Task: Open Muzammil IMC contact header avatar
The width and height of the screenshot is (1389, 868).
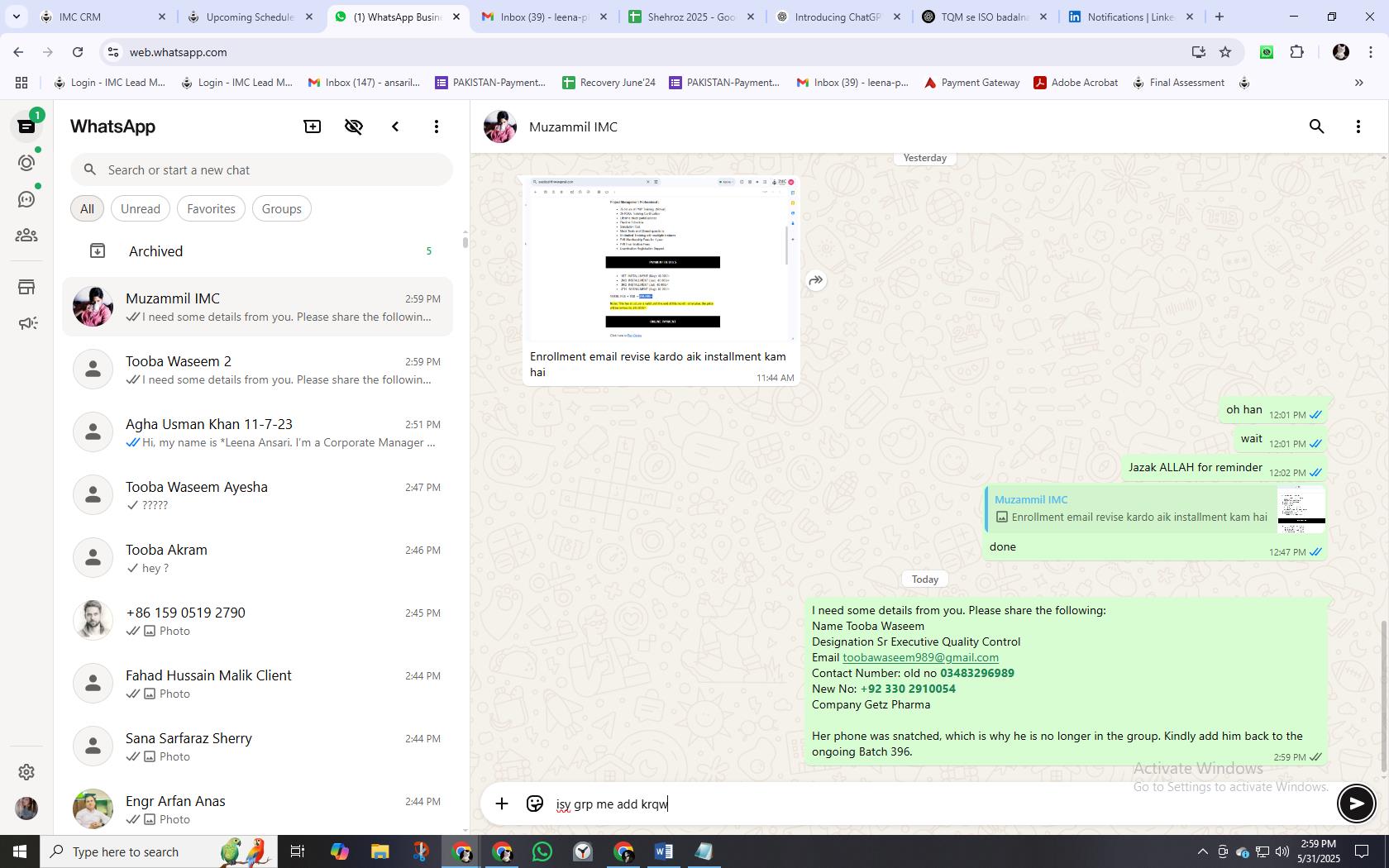Action: 500,126
